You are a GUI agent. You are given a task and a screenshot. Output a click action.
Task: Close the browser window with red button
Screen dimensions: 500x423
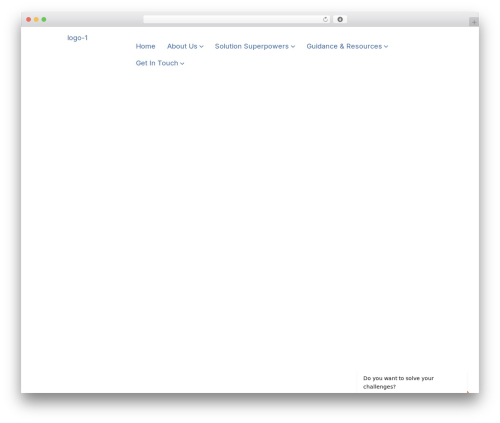pos(29,19)
